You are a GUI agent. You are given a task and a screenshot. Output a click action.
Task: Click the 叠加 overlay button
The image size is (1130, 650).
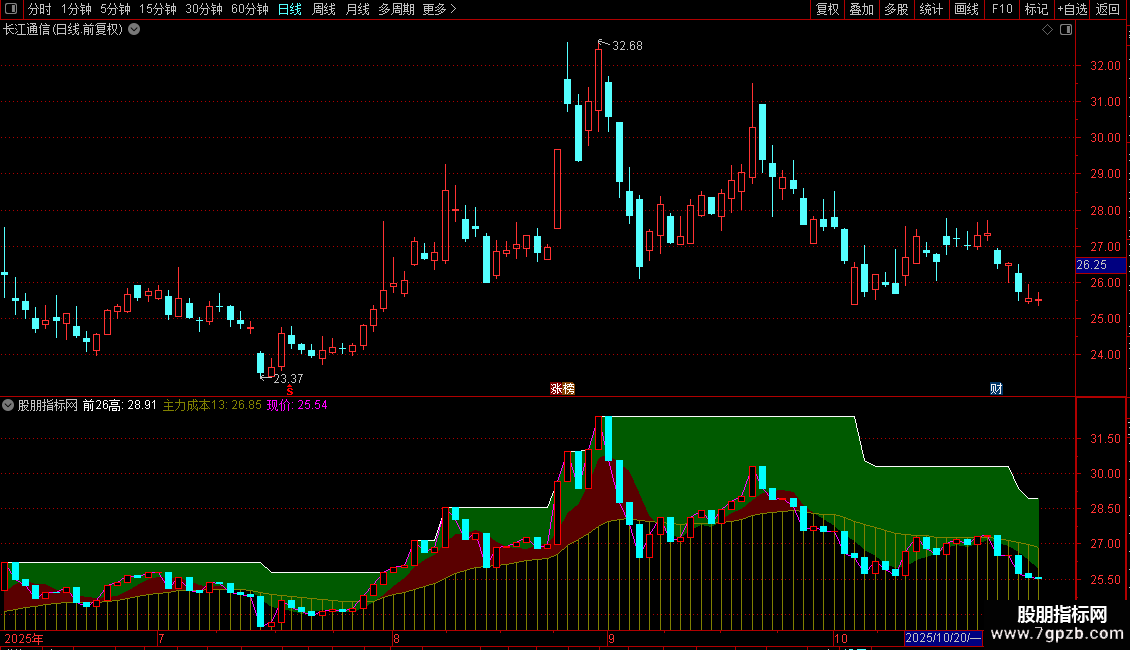tap(862, 9)
